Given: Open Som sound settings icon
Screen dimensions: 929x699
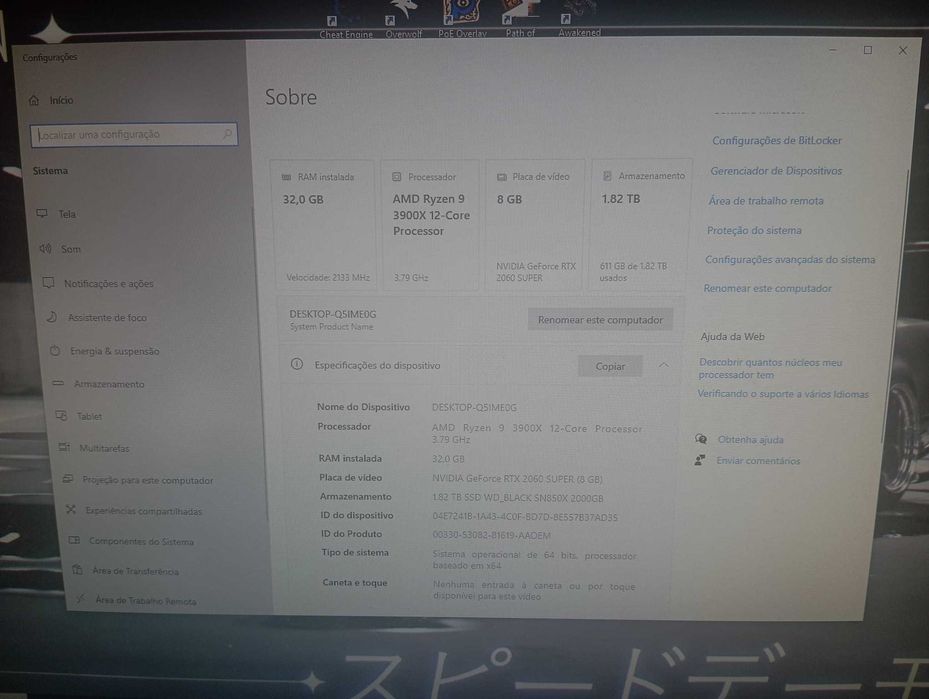Looking at the screenshot, I should click(45, 249).
